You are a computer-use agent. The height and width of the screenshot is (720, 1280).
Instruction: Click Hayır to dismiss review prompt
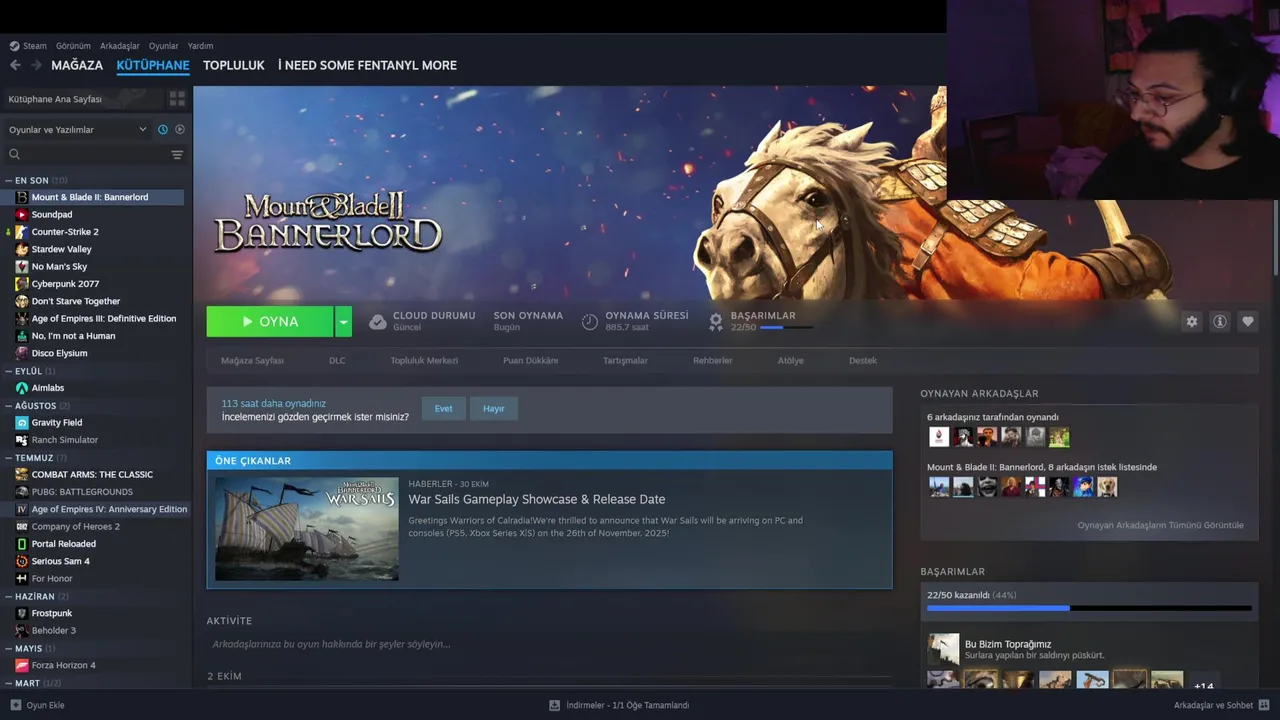(x=494, y=408)
